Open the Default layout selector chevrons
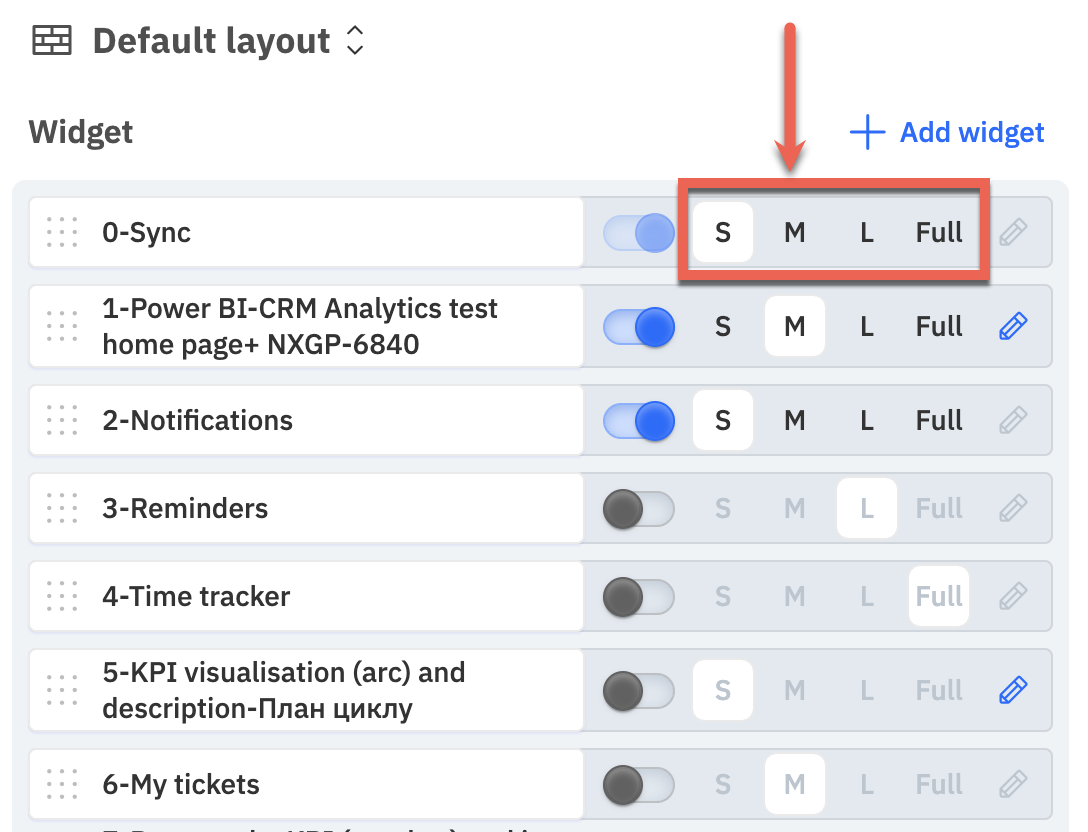Viewport: 1088px width, 832px height. [355, 40]
